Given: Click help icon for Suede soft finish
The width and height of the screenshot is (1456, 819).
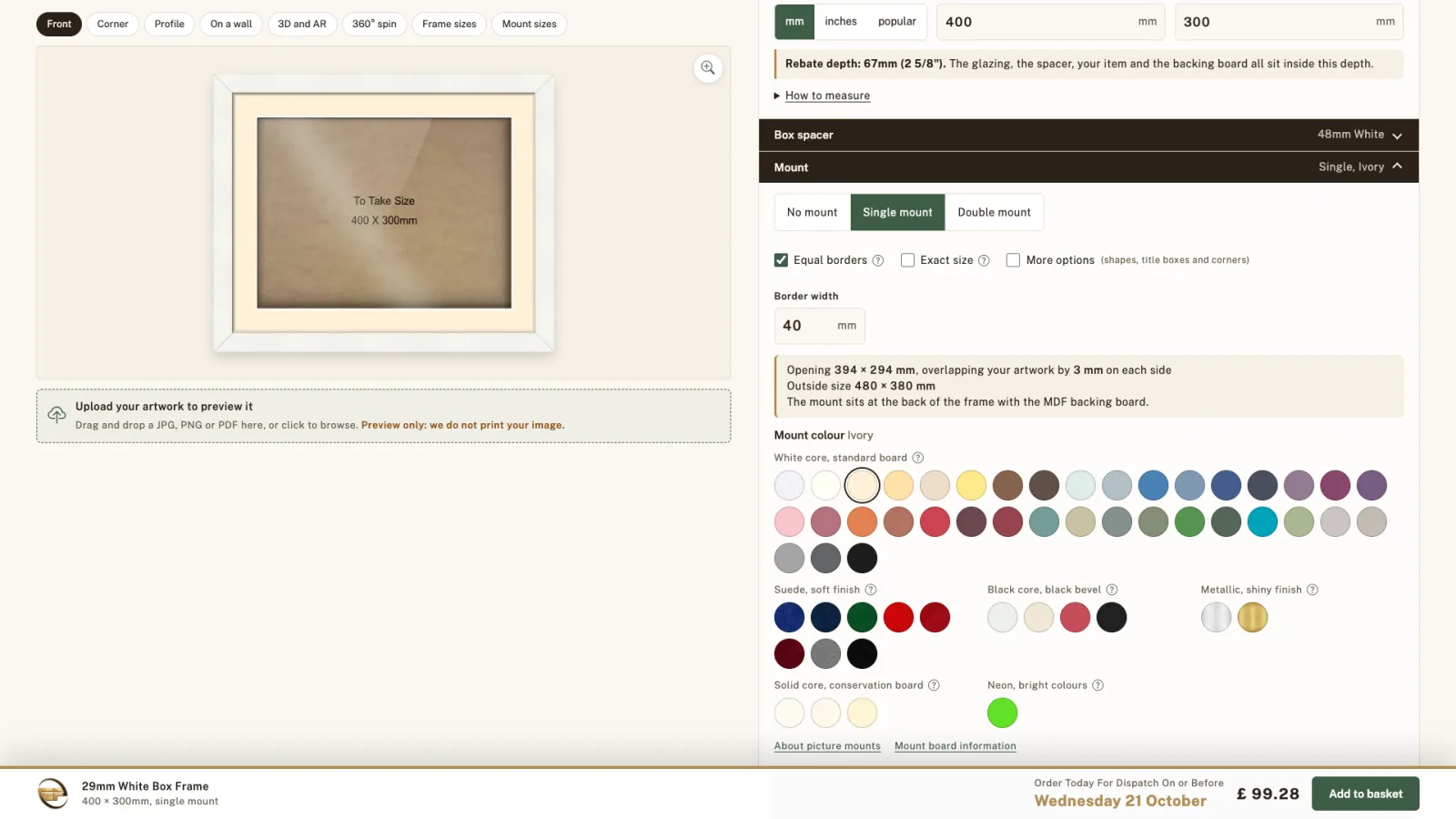Looking at the screenshot, I should coord(871,590).
